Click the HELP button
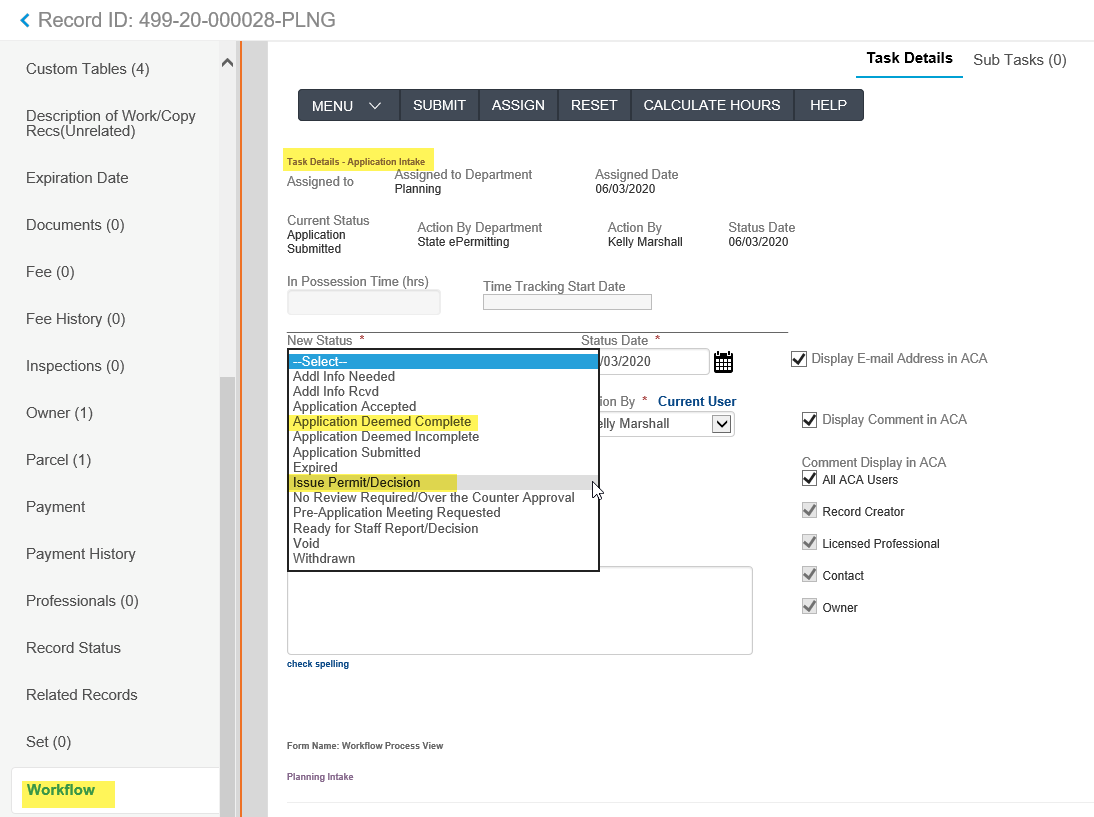The image size is (1094, 817). point(829,105)
